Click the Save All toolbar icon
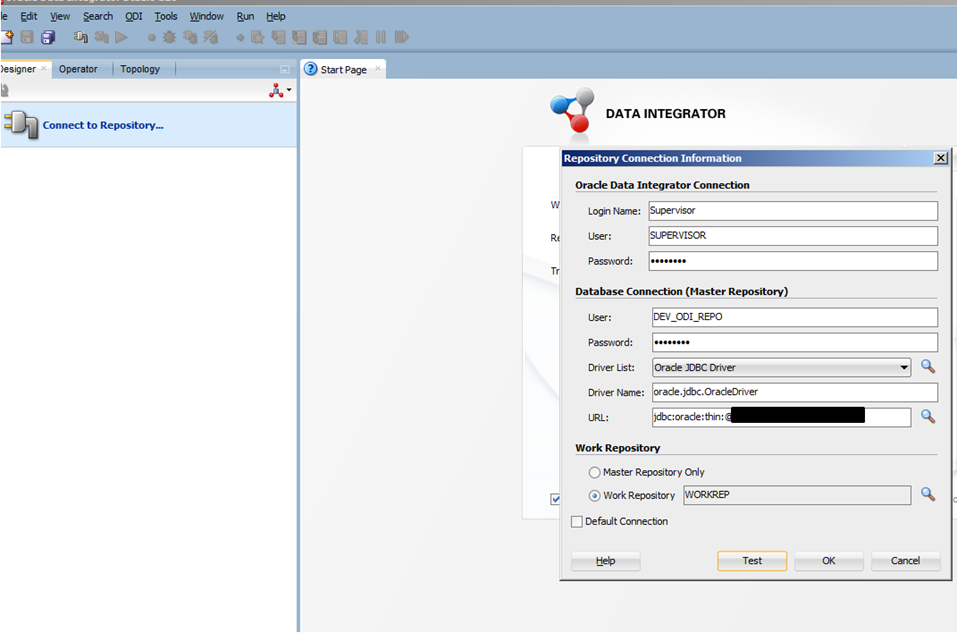The height and width of the screenshot is (633, 957). (47, 37)
